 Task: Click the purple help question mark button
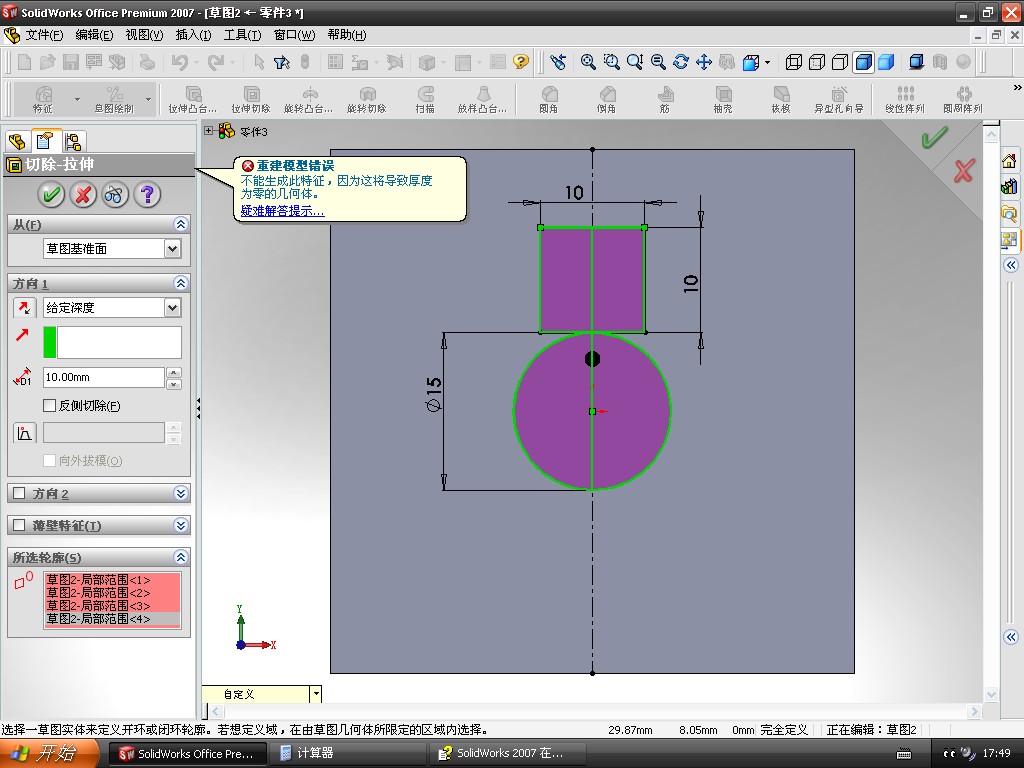point(147,195)
